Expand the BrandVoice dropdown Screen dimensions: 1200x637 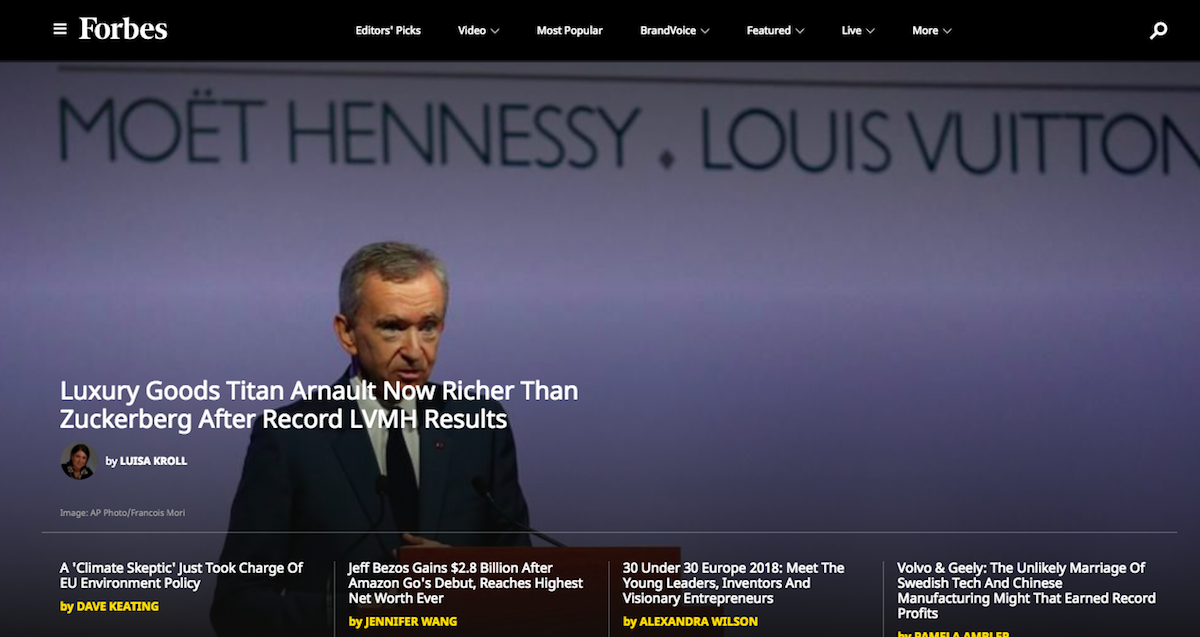(x=674, y=31)
